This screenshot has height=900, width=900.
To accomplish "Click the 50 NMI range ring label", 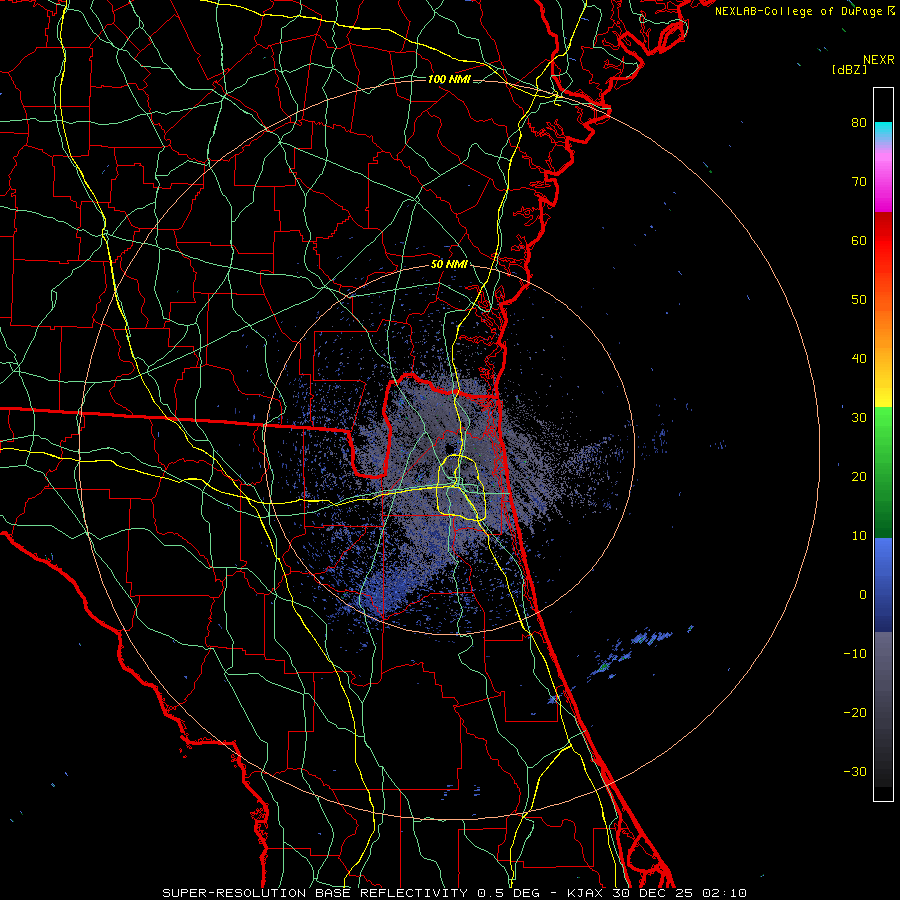I will [x=449, y=265].
